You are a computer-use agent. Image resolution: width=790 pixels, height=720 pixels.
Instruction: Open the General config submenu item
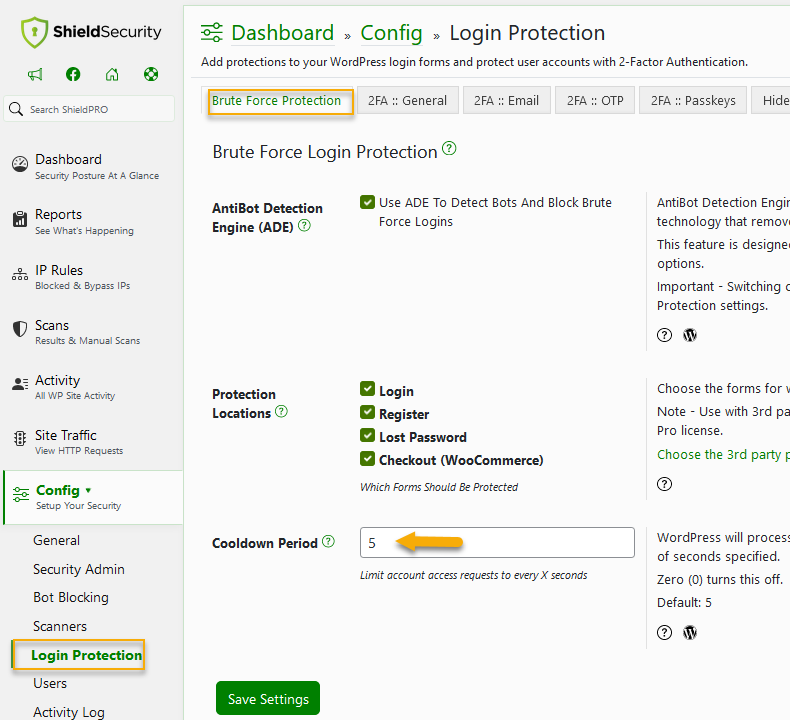click(56, 541)
